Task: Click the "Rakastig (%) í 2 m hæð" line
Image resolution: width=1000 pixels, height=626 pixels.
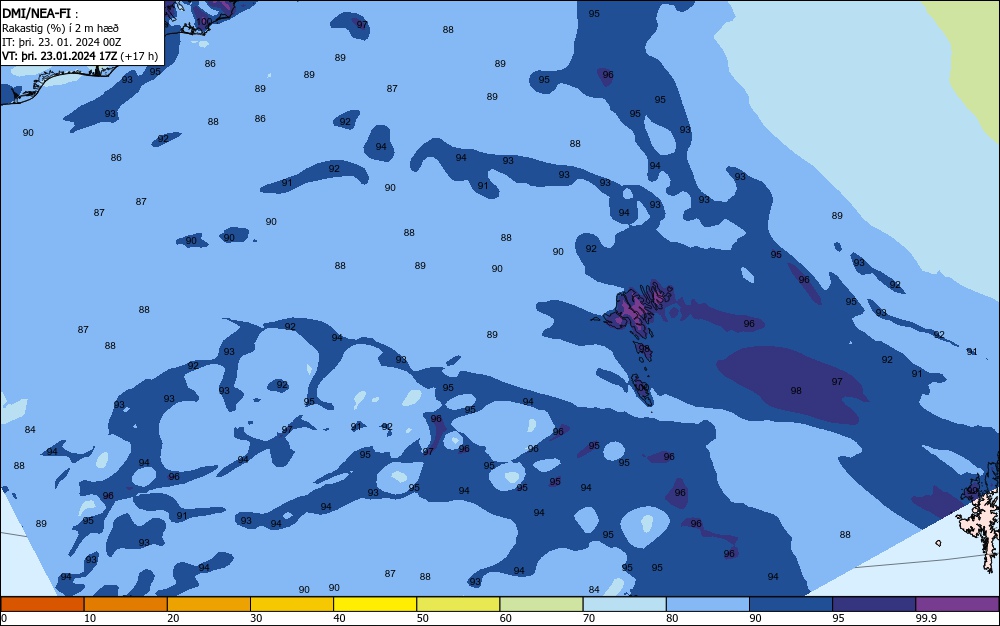Action: (x=60, y=28)
